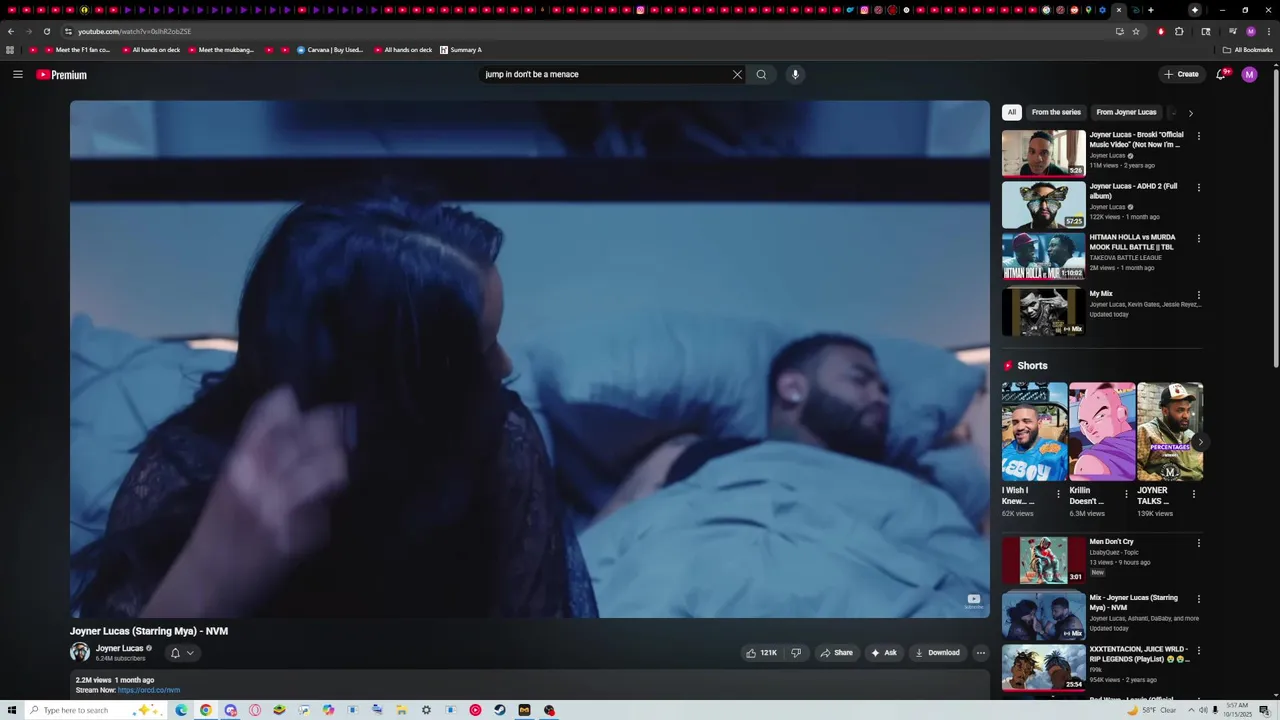Open more actions for the video
This screenshot has width=1280, height=720.
981,653
